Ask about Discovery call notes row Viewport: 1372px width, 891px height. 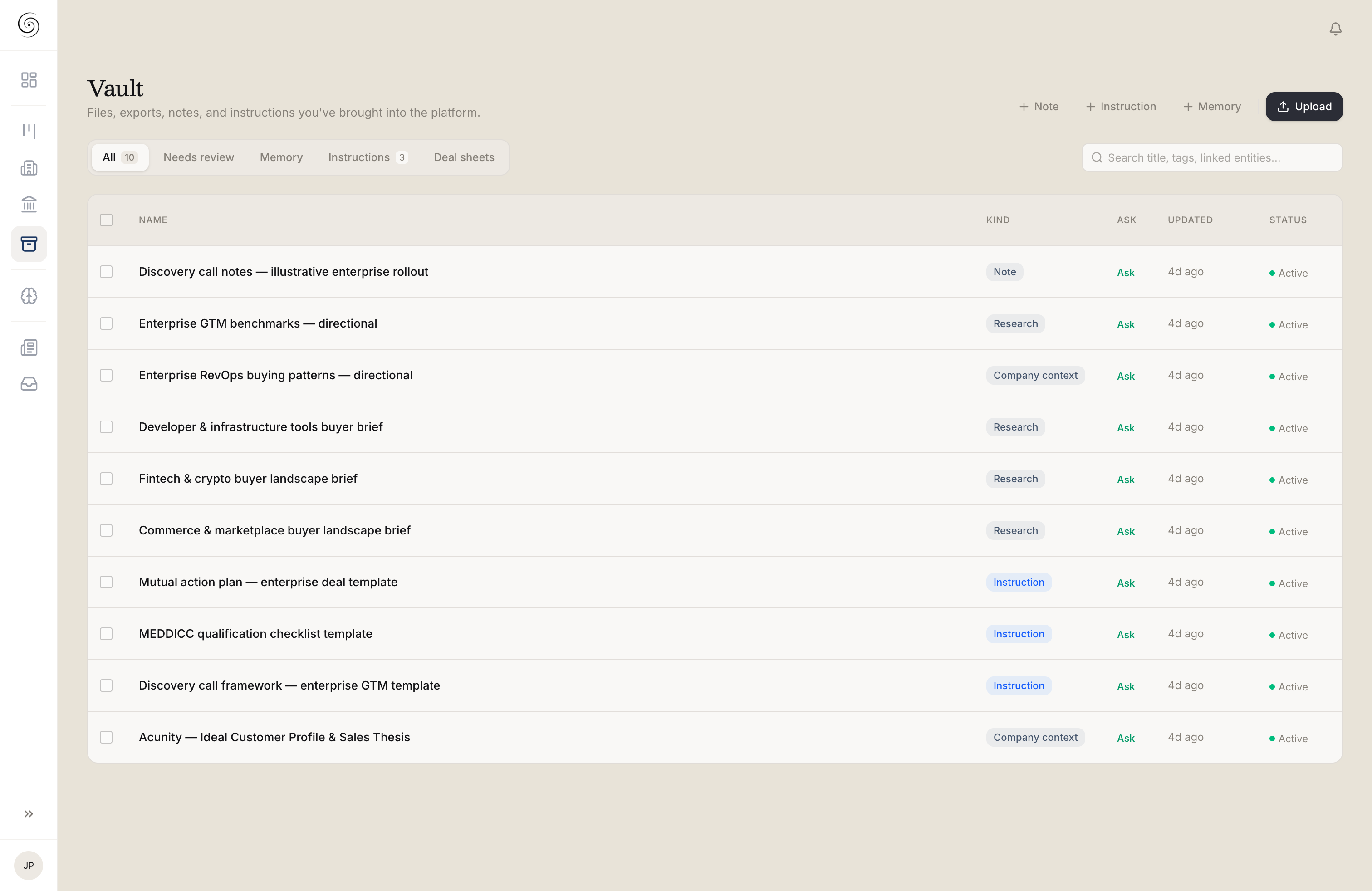click(1125, 273)
